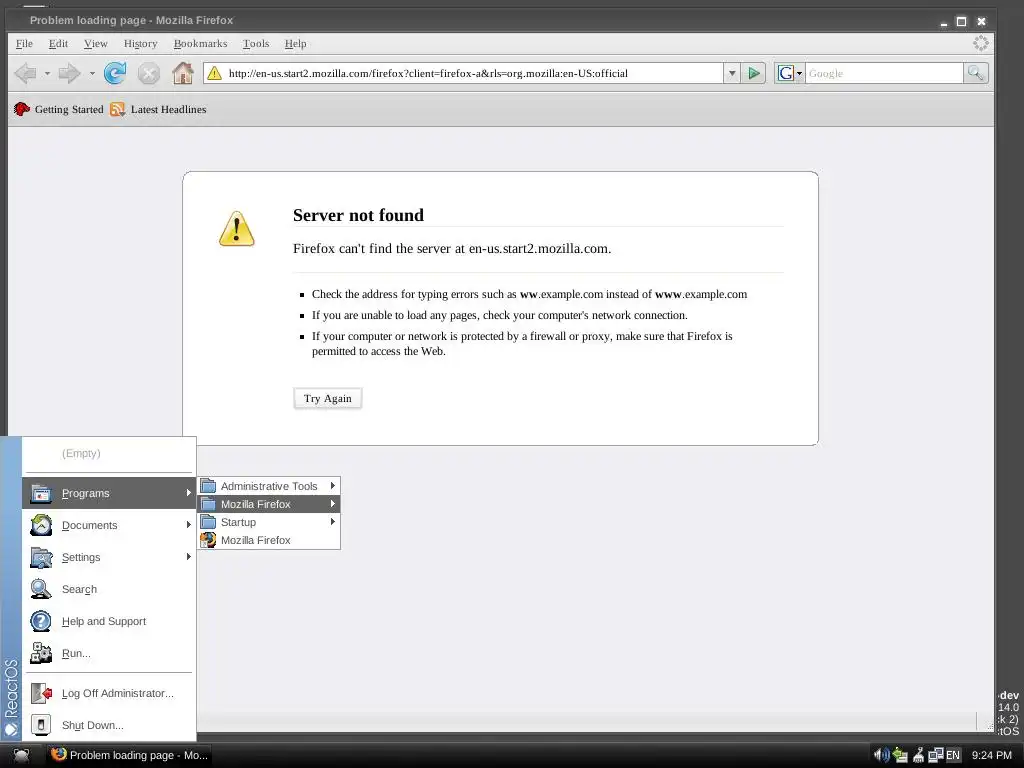
Task: Click the (Empty) placeholder in Start menu
Action: tap(81, 453)
